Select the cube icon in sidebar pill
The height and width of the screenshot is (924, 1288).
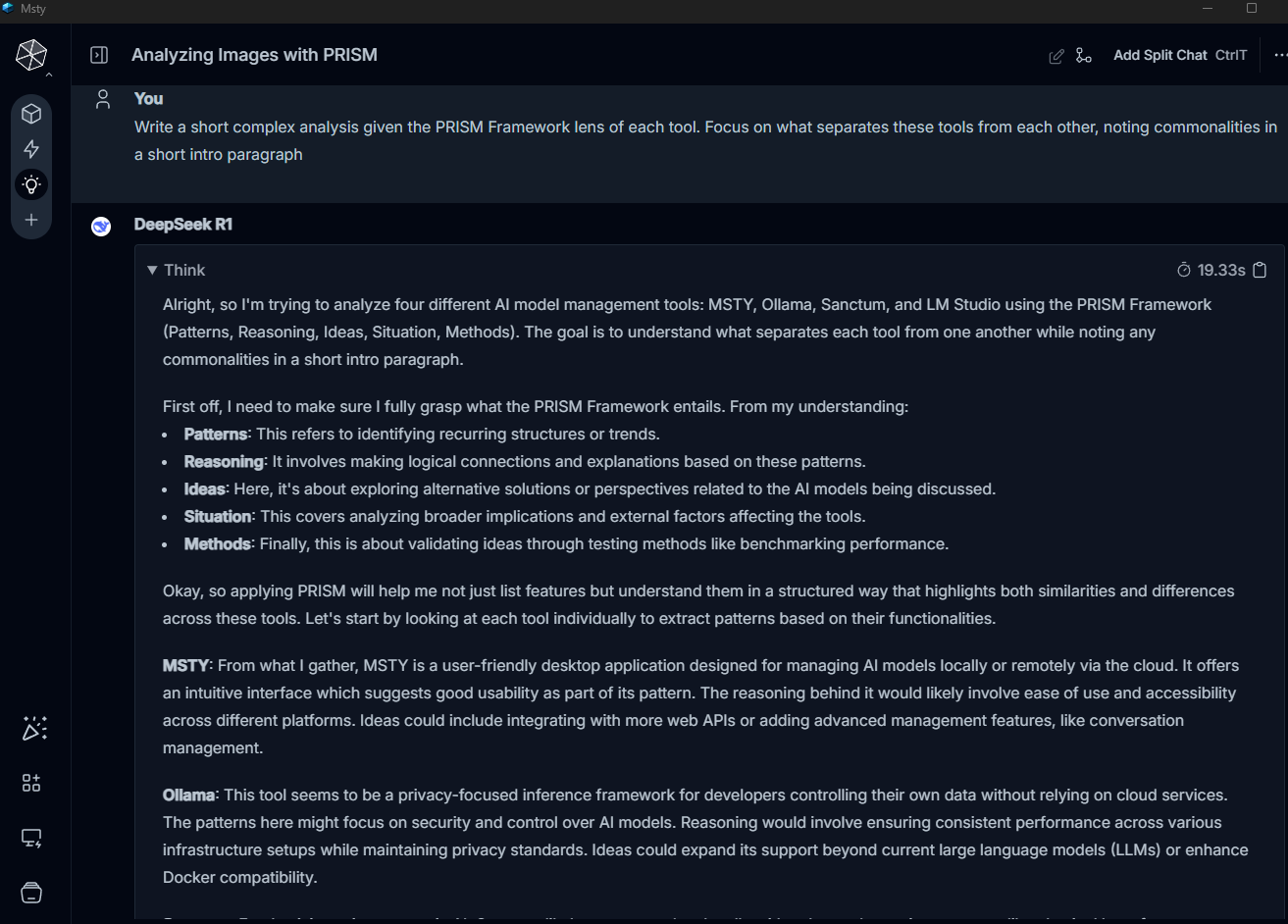(31, 114)
